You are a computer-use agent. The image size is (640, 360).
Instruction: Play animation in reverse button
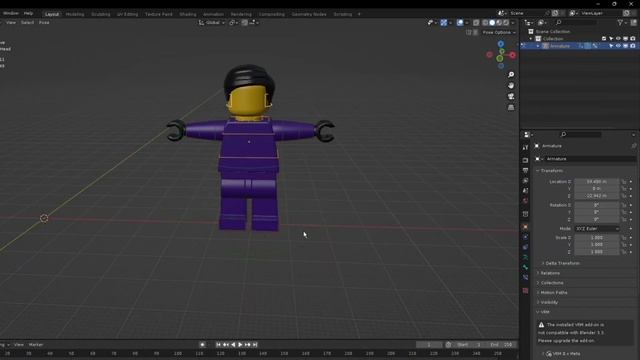[233, 345]
